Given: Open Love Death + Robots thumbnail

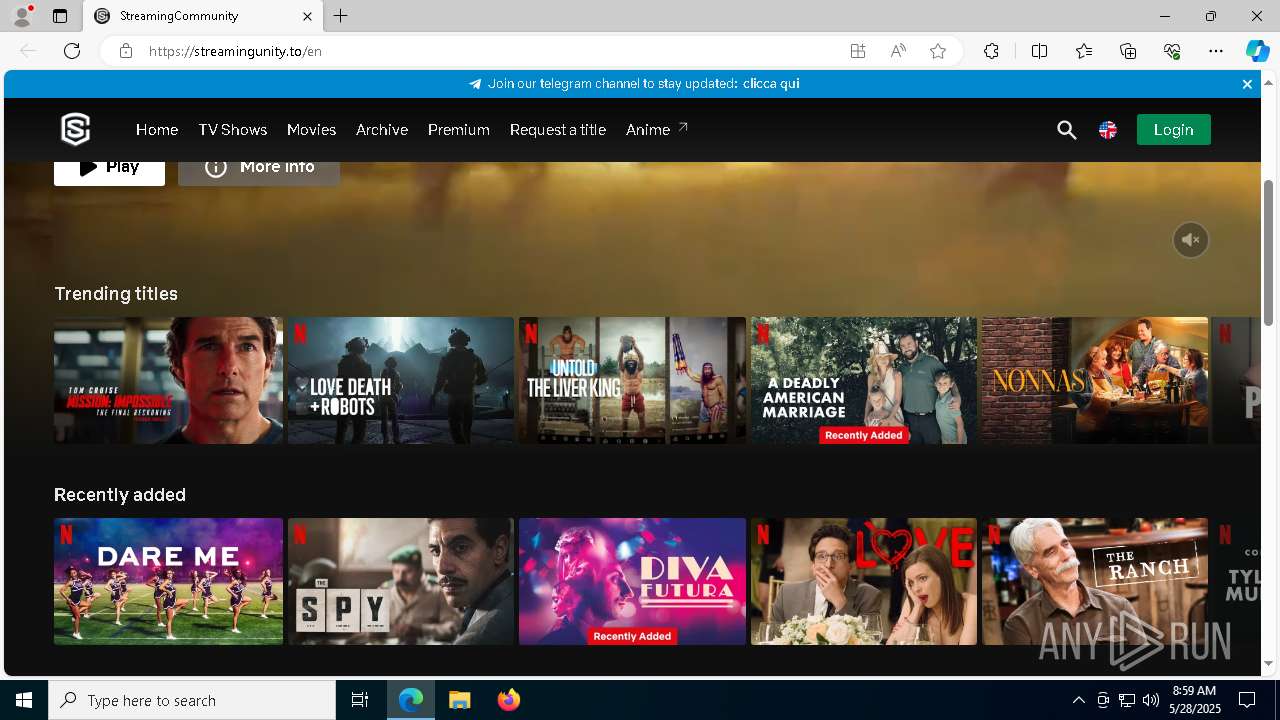Looking at the screenshot, I should (401, 380).
